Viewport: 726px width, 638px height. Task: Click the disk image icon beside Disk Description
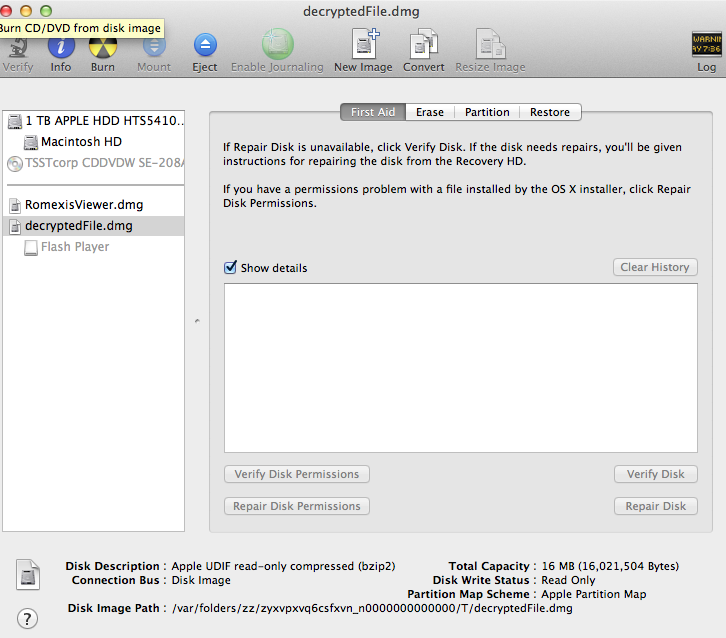28,575
